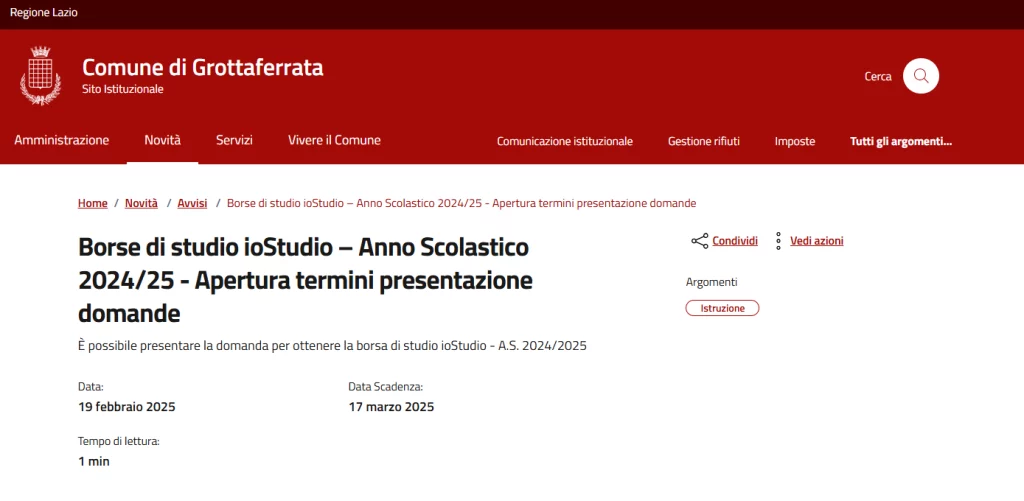Click the Tempo di lettura label
Image resolution: width=1024 pixels, height=501 pixels.
click(x=118, y=442)
